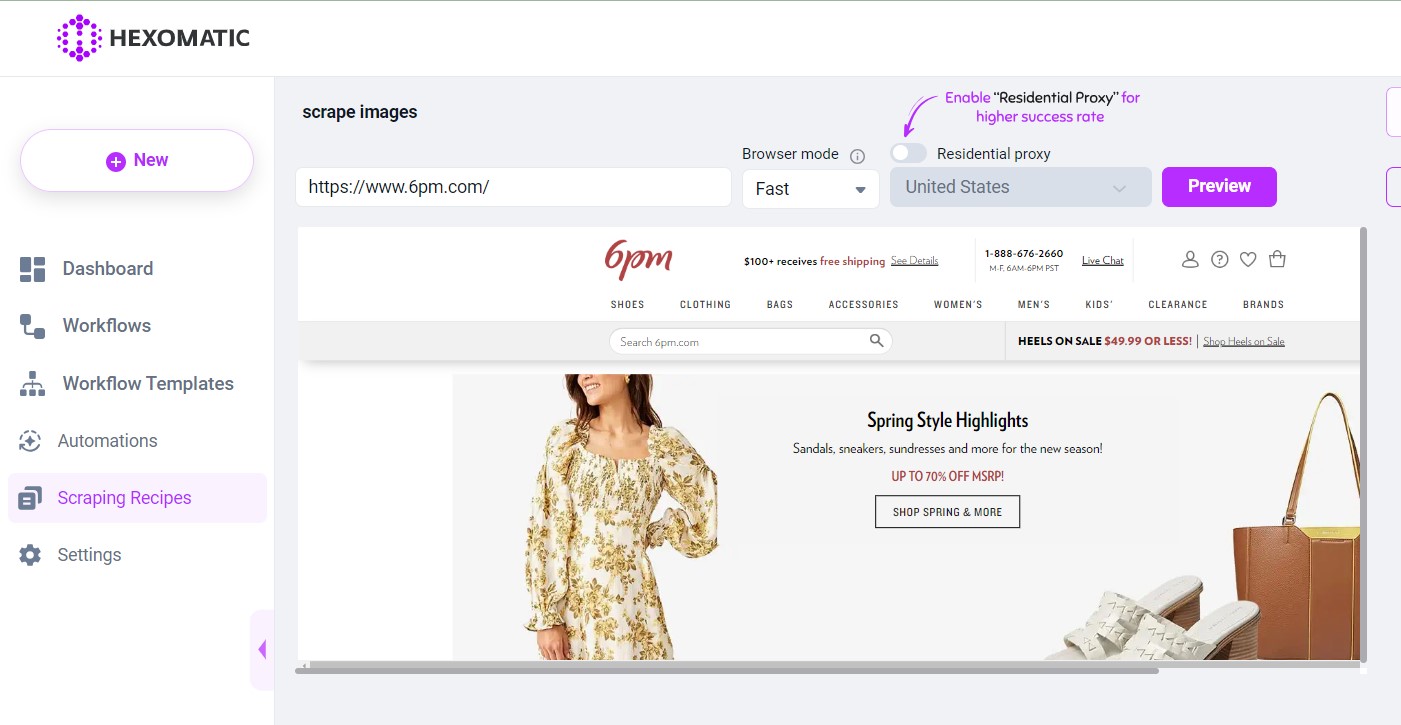Click the wishlist heart icon
Viewport: 1401px width, 725px height.
(x=1247, y=259)
